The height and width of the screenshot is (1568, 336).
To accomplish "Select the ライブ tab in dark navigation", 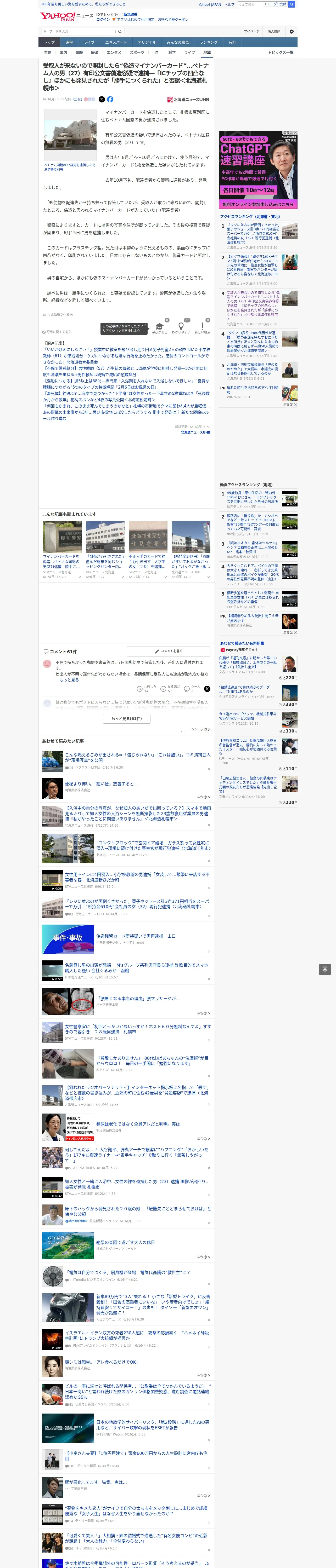I will 89,43.
